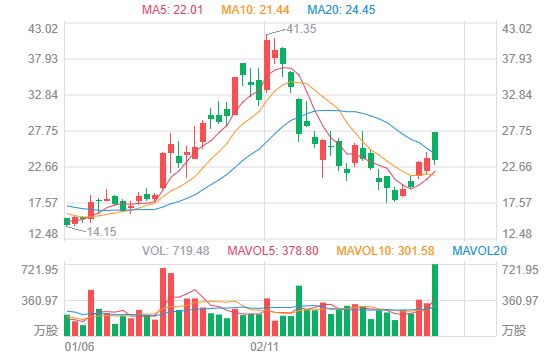Click the MA10: 21.44 legend label
This screenshot has height=360, width=560.
[x=255, y=9]
